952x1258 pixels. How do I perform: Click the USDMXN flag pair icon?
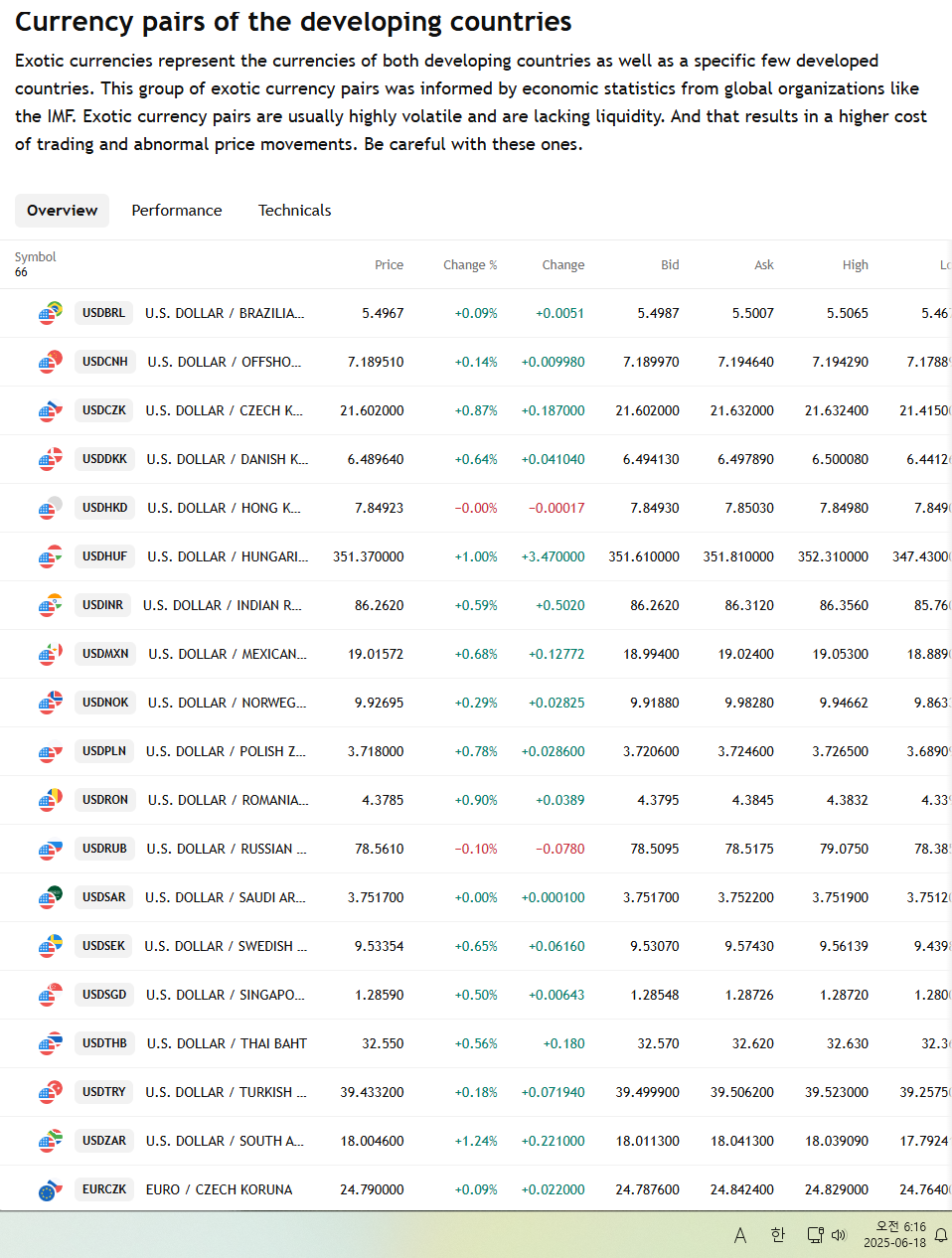[x=51, y=654]
